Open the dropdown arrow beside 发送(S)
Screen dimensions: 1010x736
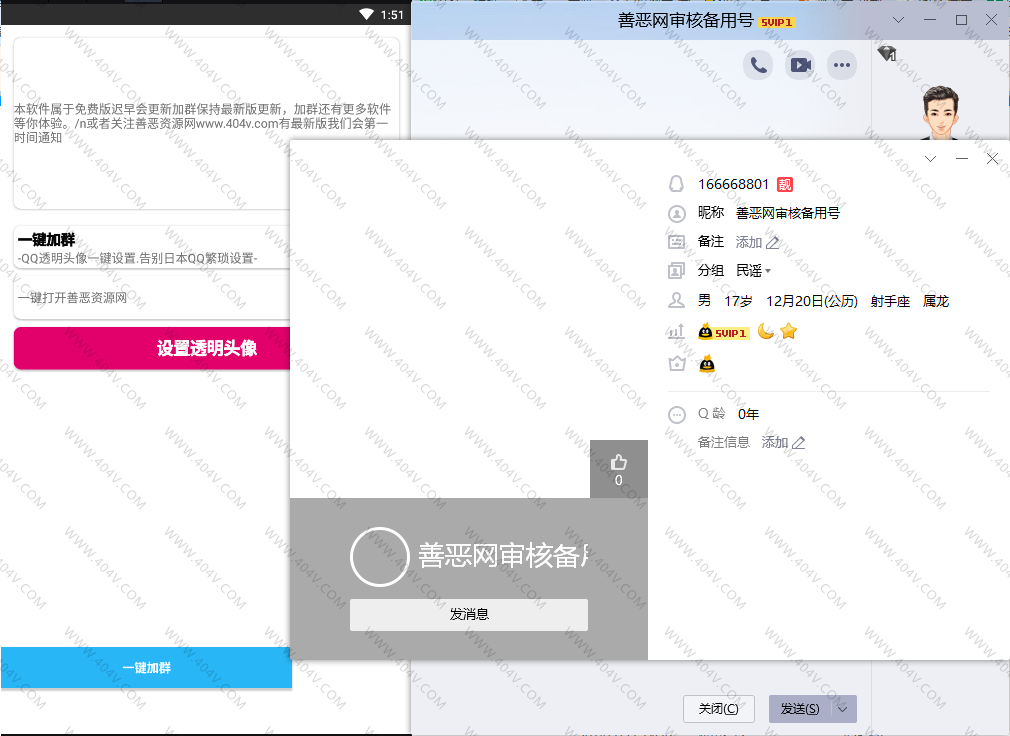843,709
